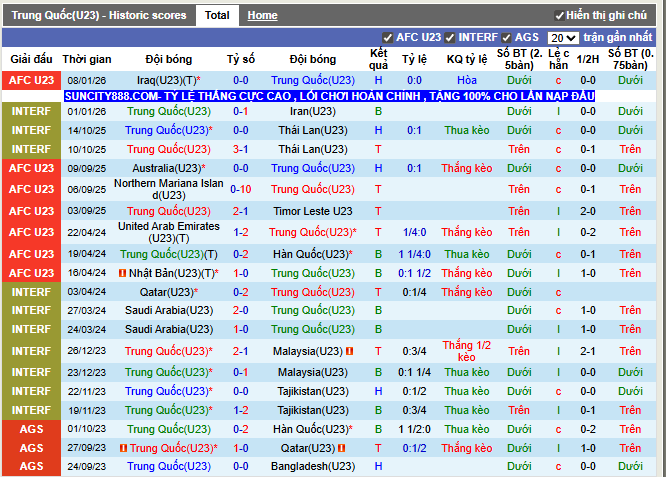This screenshot has height=477, width=666.
Task: Click the Thời gian column header
Action: [87, 59]
